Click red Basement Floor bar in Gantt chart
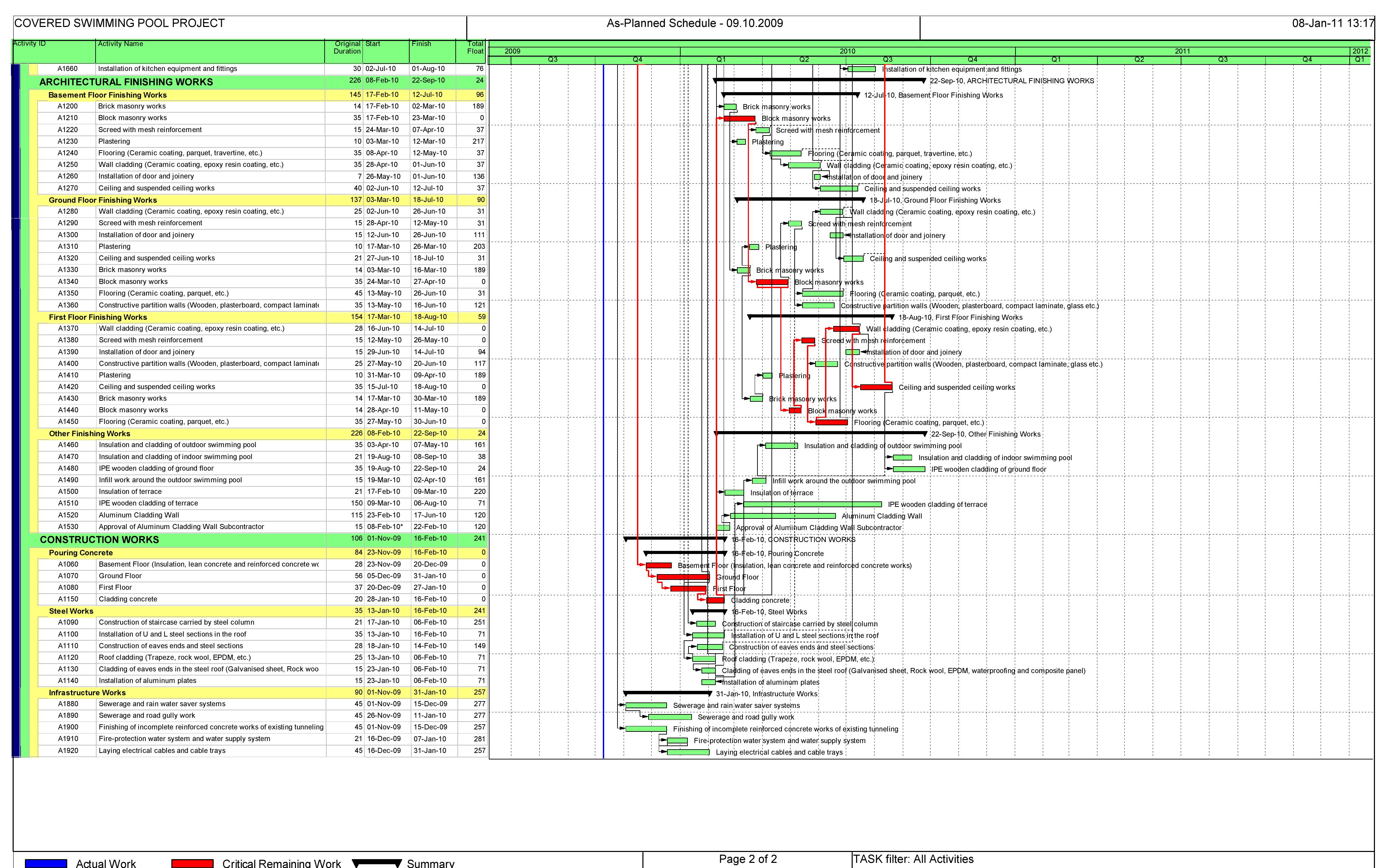The image size is (1392, 868). (658, 566)
